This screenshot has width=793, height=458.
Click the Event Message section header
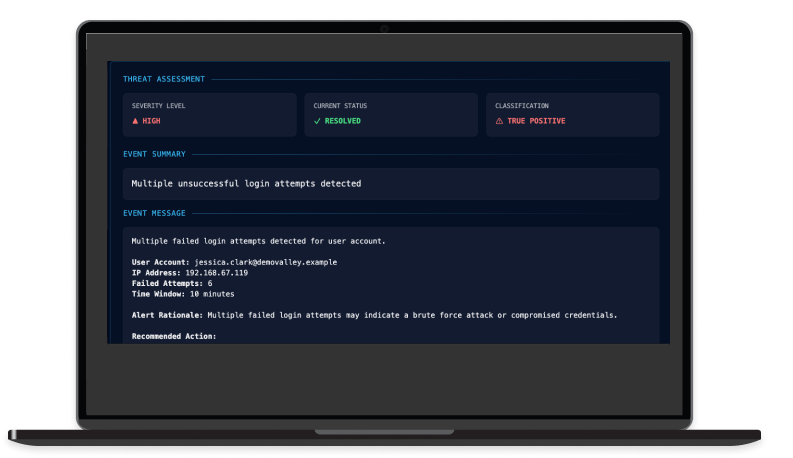pyautogui.click(x=154, y=213)
